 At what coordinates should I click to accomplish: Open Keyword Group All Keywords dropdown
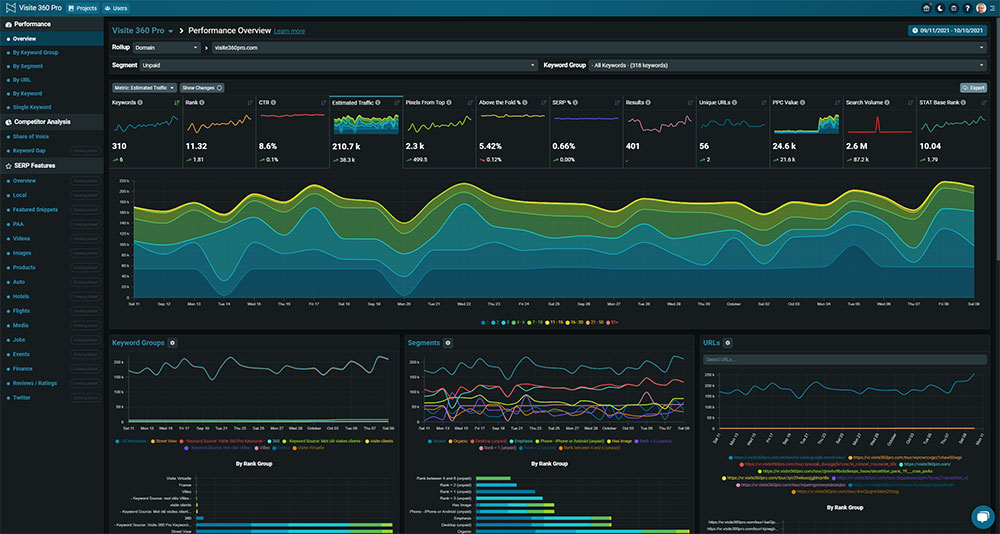tap(788, 65)
